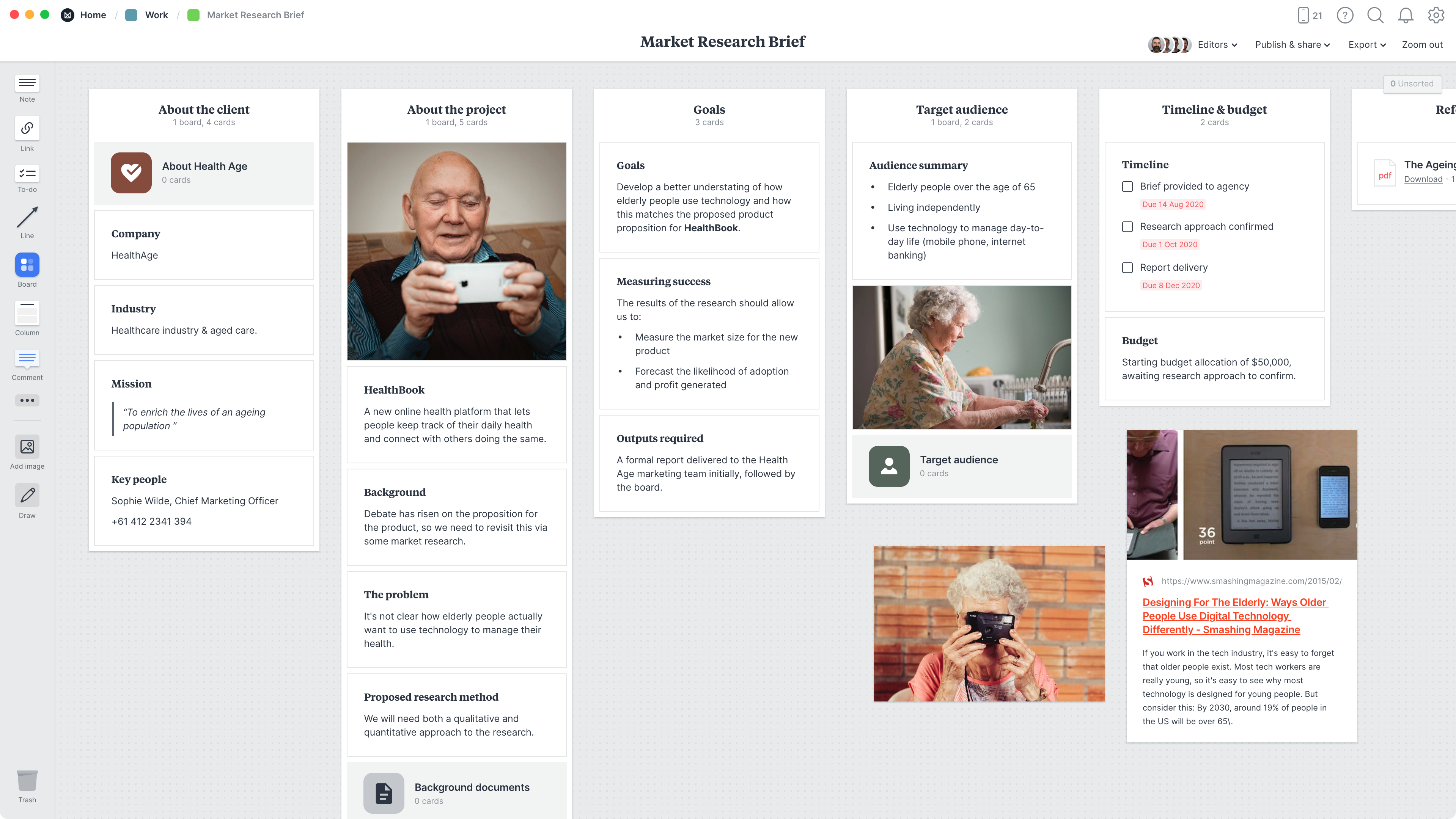Screen dimensions: 1456x819
Task: Check the Report delivery checkbox
Action: tap(1128, 267)
